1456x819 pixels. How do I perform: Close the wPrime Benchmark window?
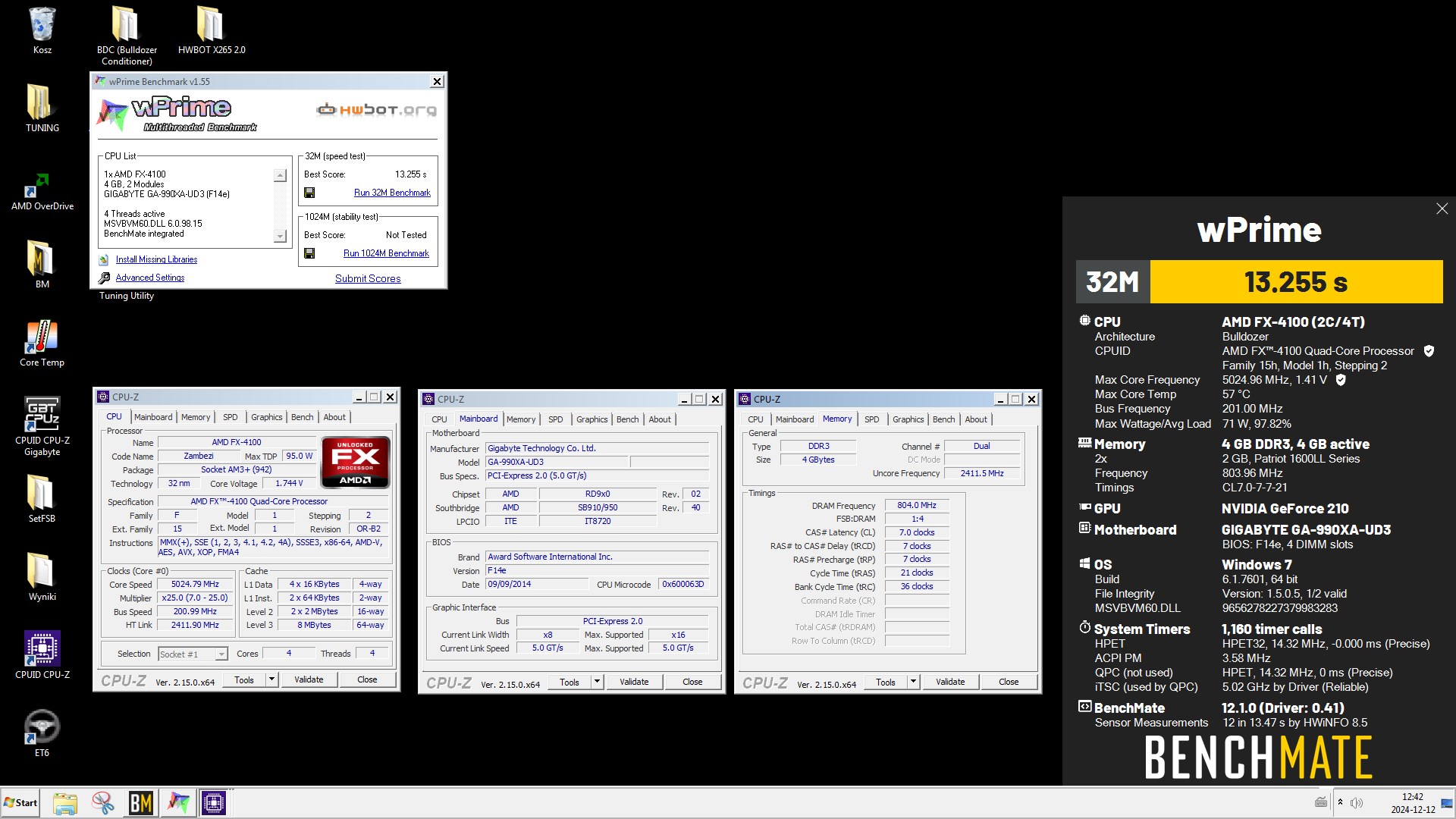(437, 81)
